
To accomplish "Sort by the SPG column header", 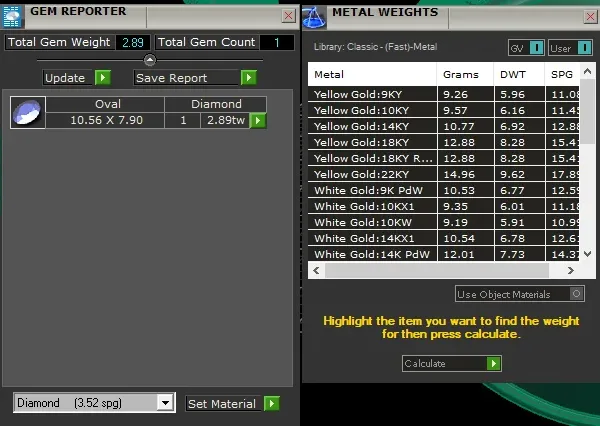I will 562,74.
